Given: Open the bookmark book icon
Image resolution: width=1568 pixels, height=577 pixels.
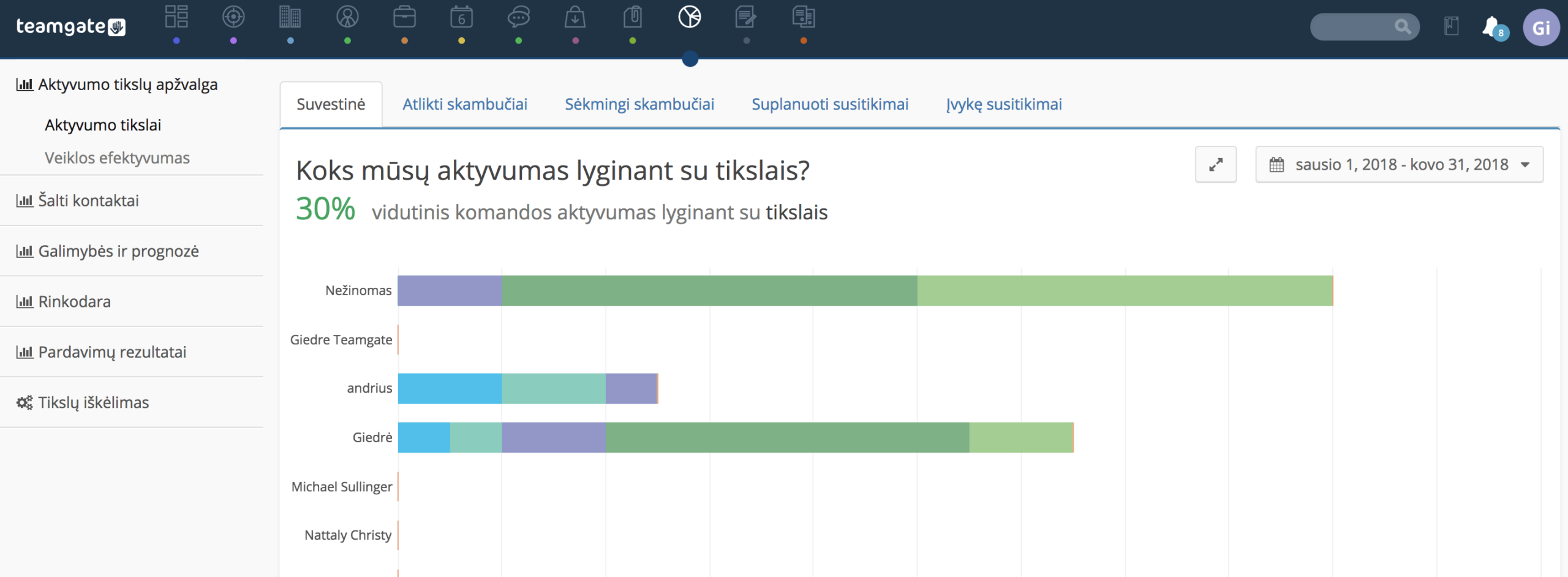Looking at the screenshot, I should pos(1452,26).
